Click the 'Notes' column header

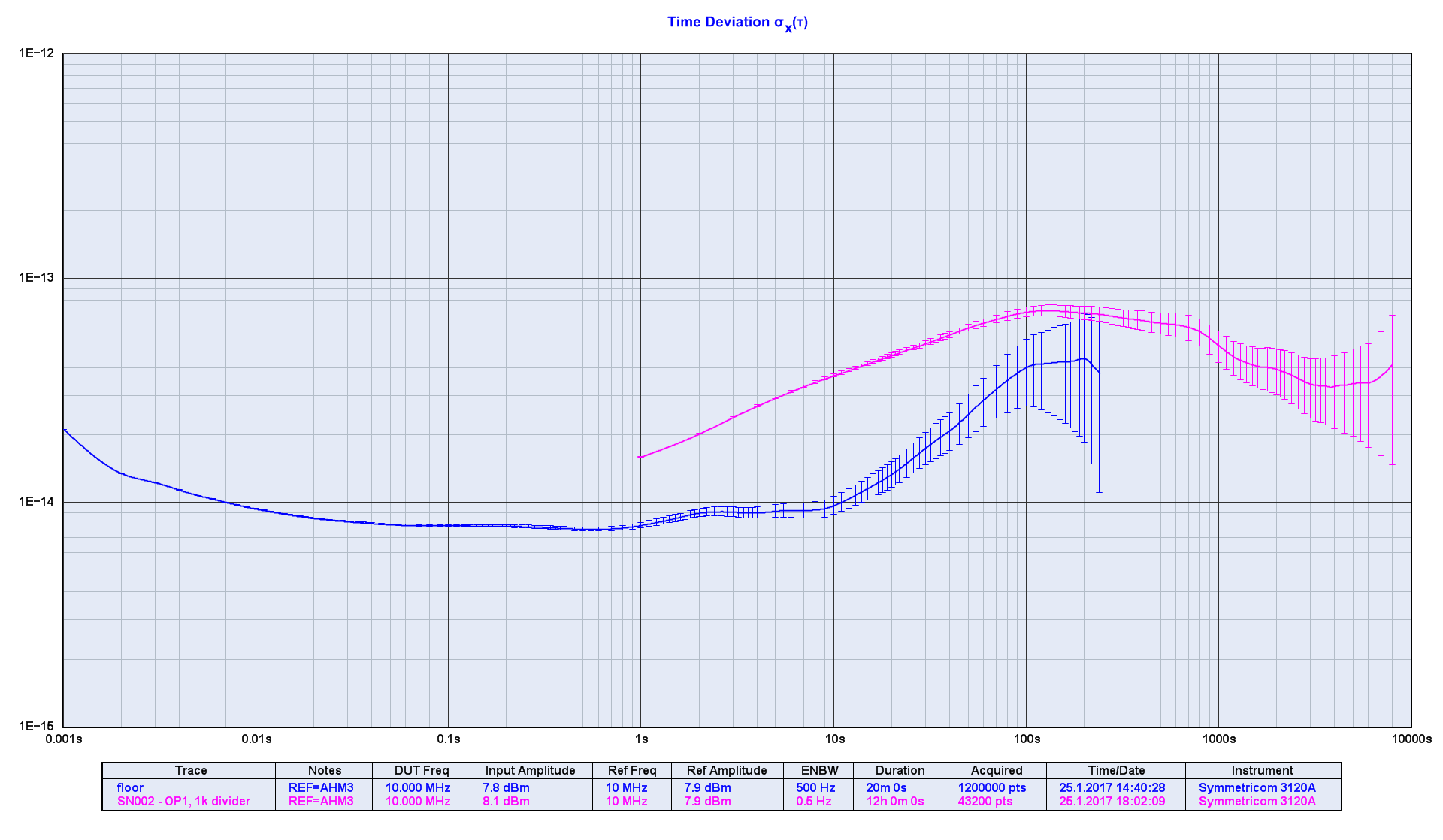325,770
